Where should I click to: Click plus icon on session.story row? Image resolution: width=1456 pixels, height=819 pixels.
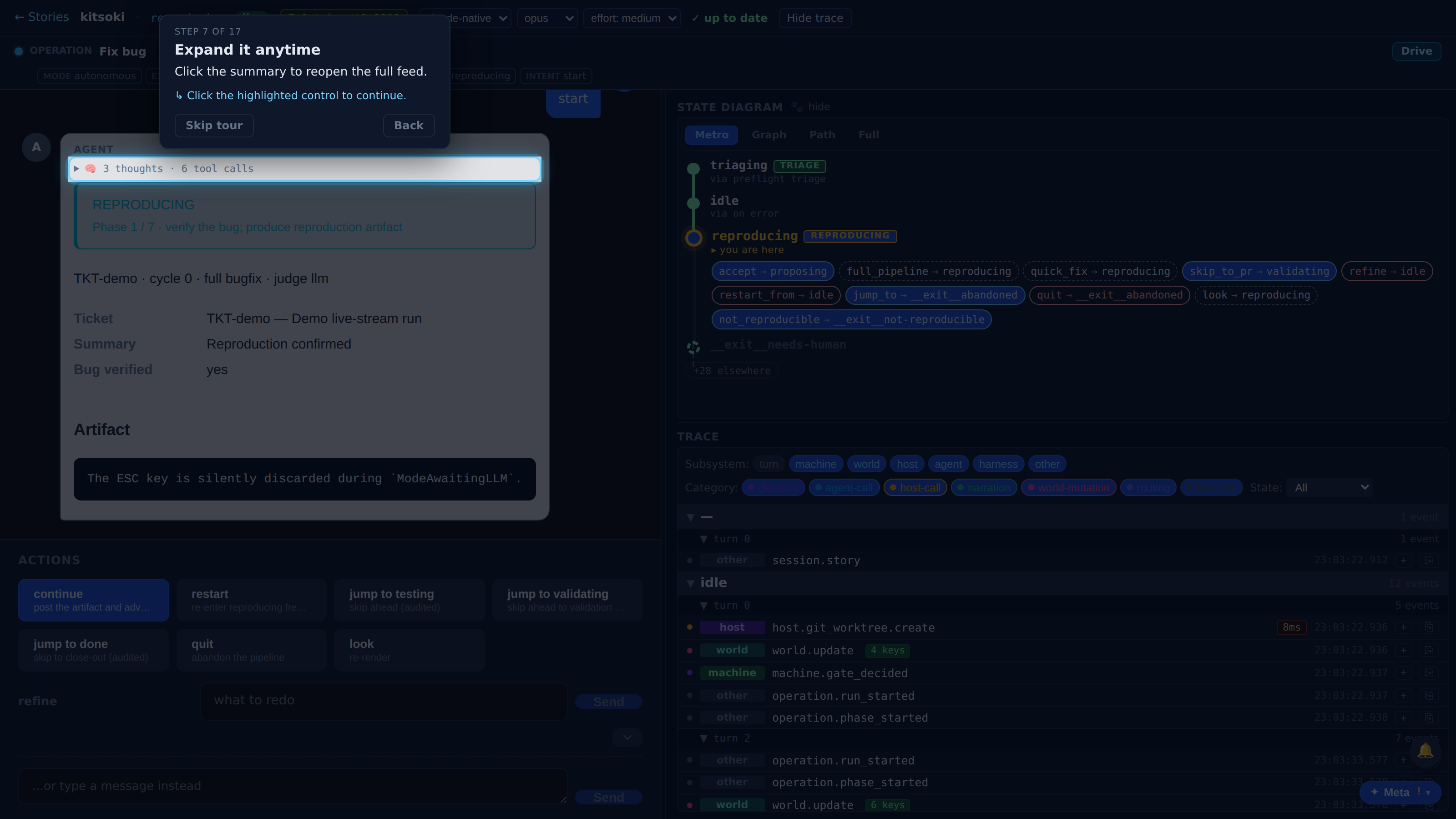1403,560
